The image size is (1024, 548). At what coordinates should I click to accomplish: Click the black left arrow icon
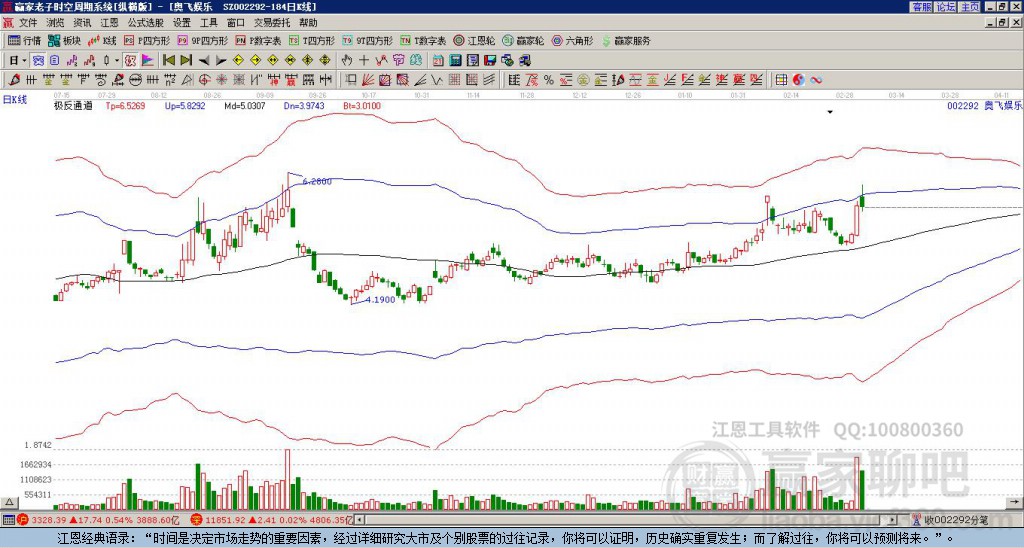[204, 60]
